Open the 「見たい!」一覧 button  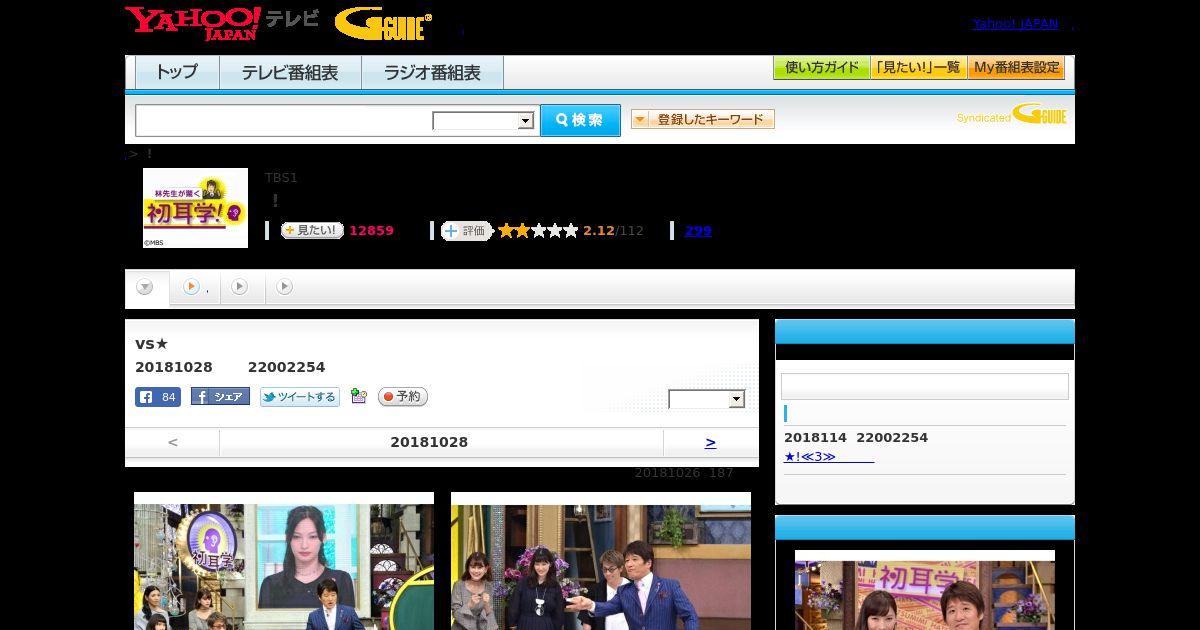pyautogui.click(x=918, y=68)
